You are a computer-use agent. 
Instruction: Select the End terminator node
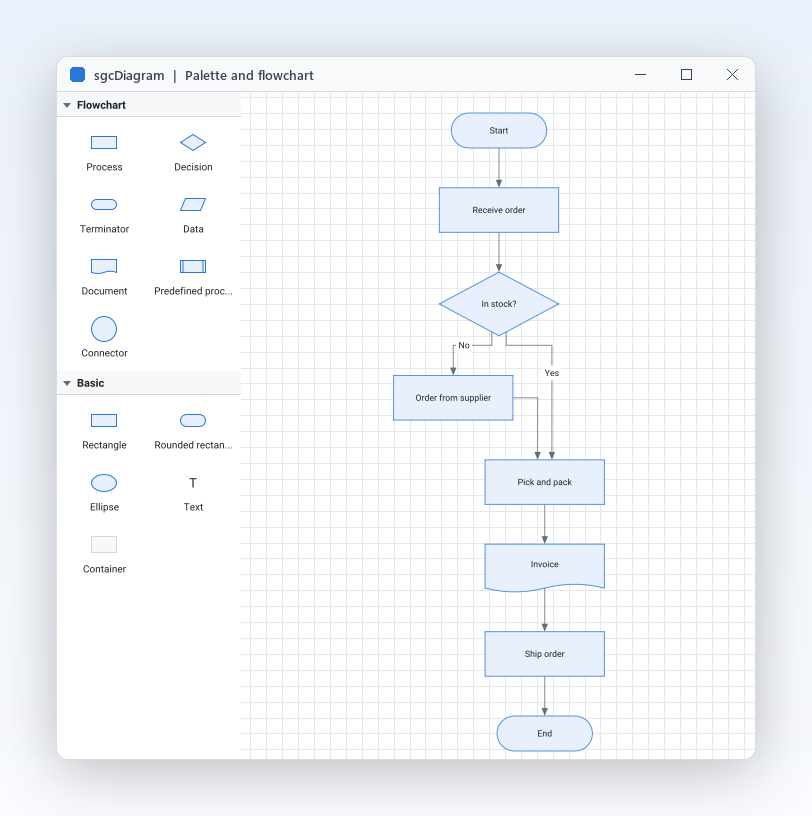coord(544,733)
